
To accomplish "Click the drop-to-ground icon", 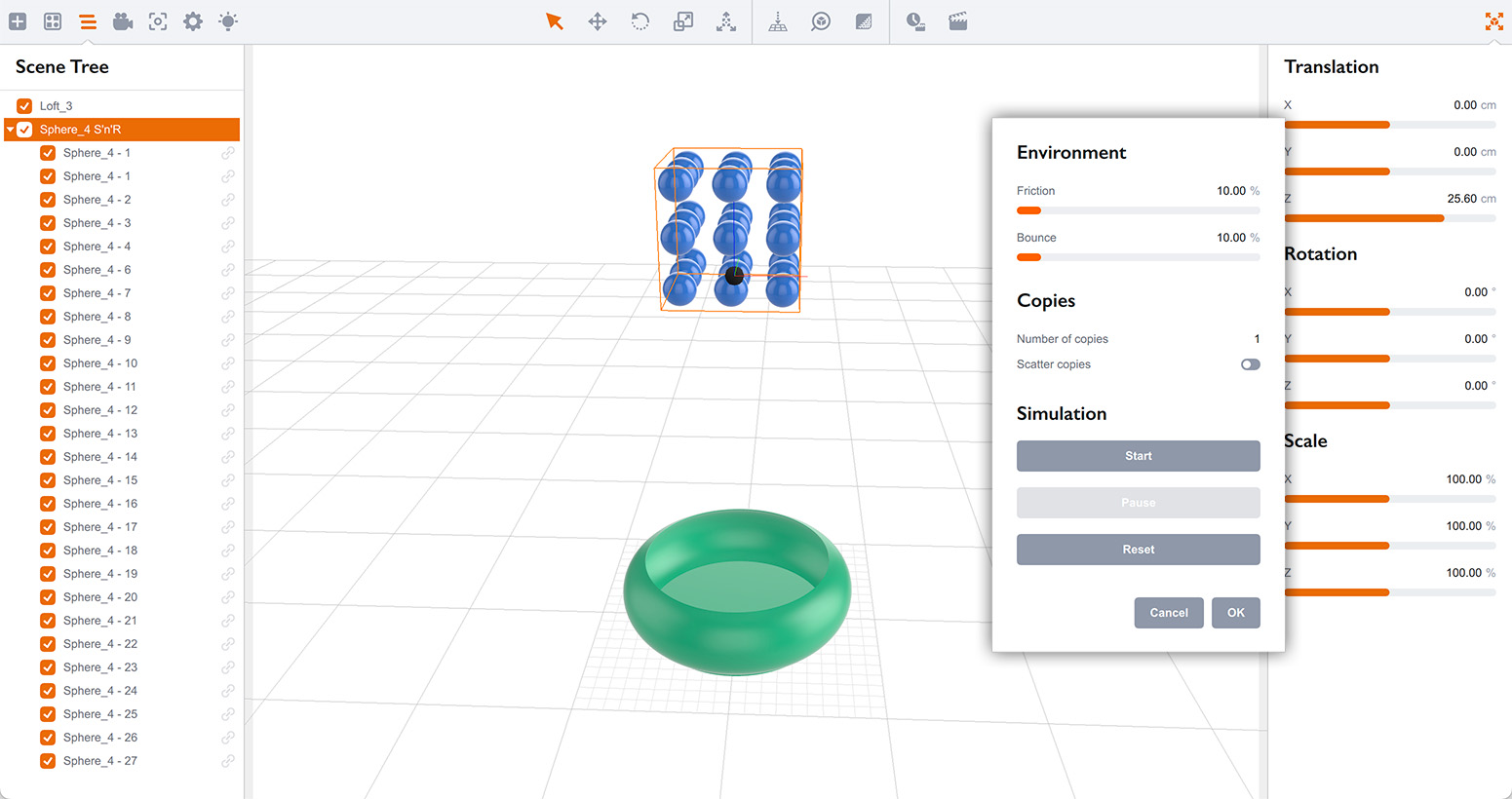I will click(778, 20).
